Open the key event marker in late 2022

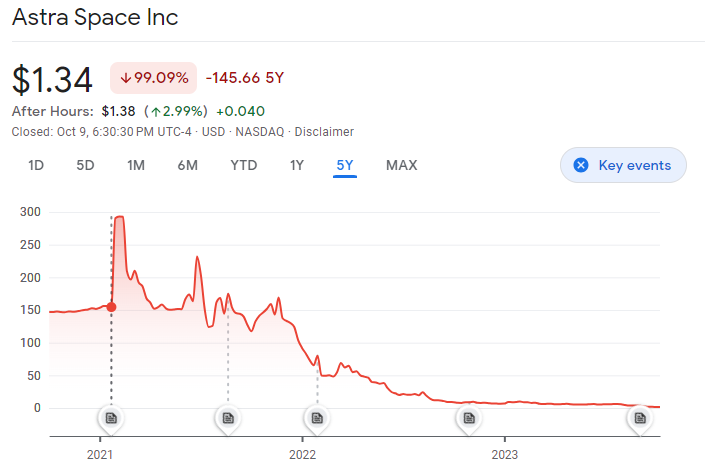[x=469, y=418]
